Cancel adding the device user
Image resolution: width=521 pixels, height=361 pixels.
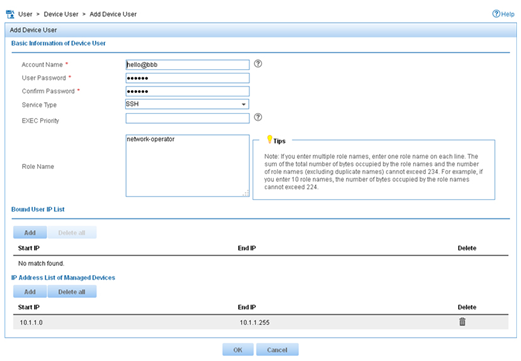coord(277,350)
